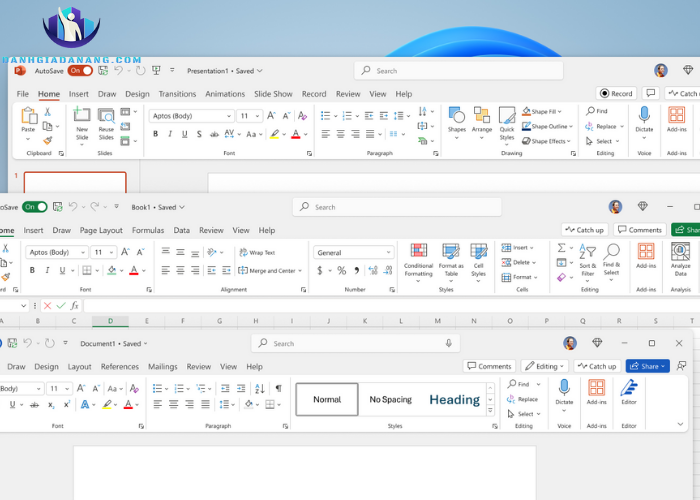This screenshot has height=500, width=700.
Task: Click Percent Style in Excel number group
Action: pyautogui.click(x=342, y=271)
